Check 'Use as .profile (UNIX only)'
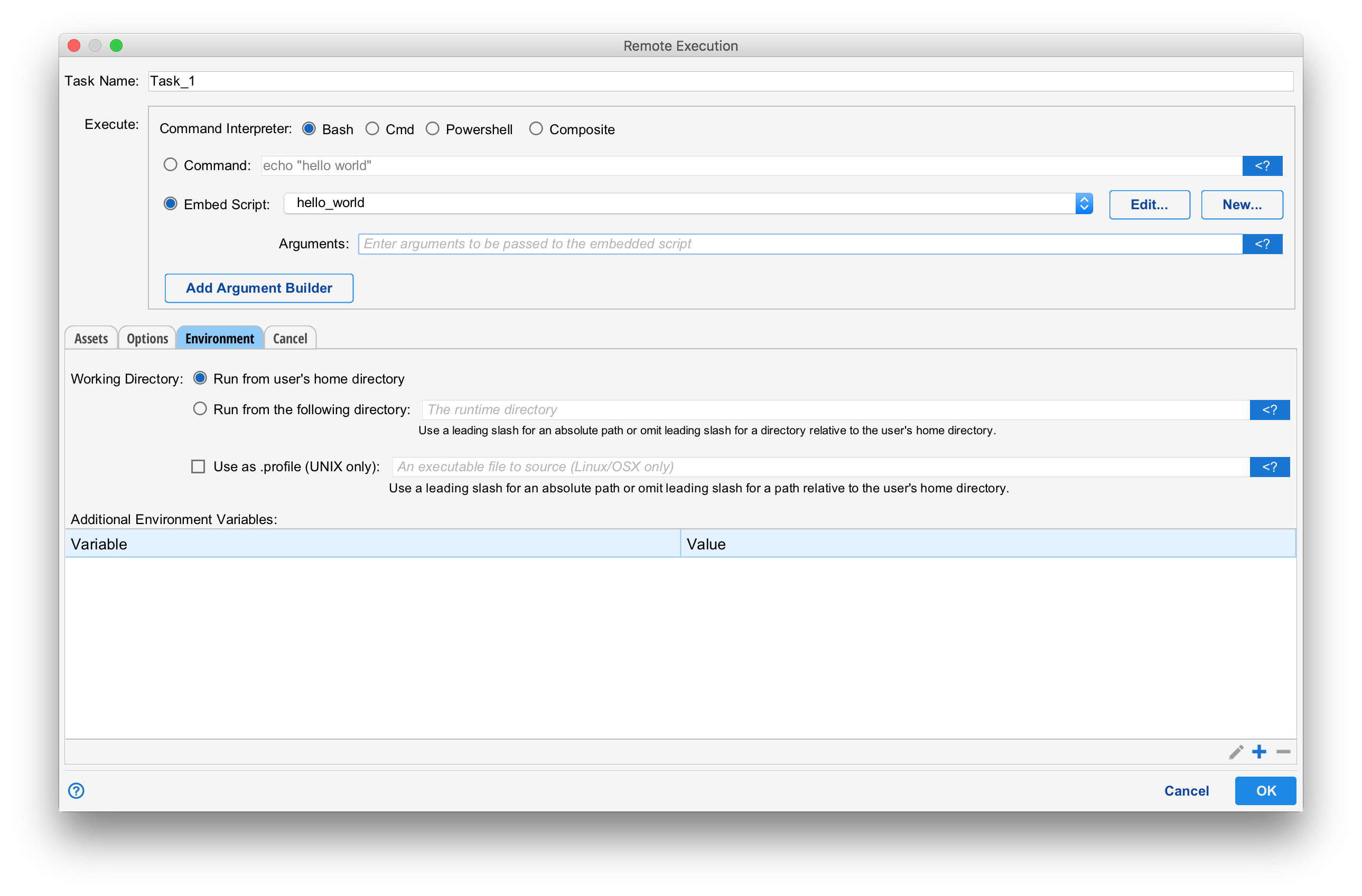This screenshot has width=1362, height=896. pyautogui.click(x=198, y=466)
